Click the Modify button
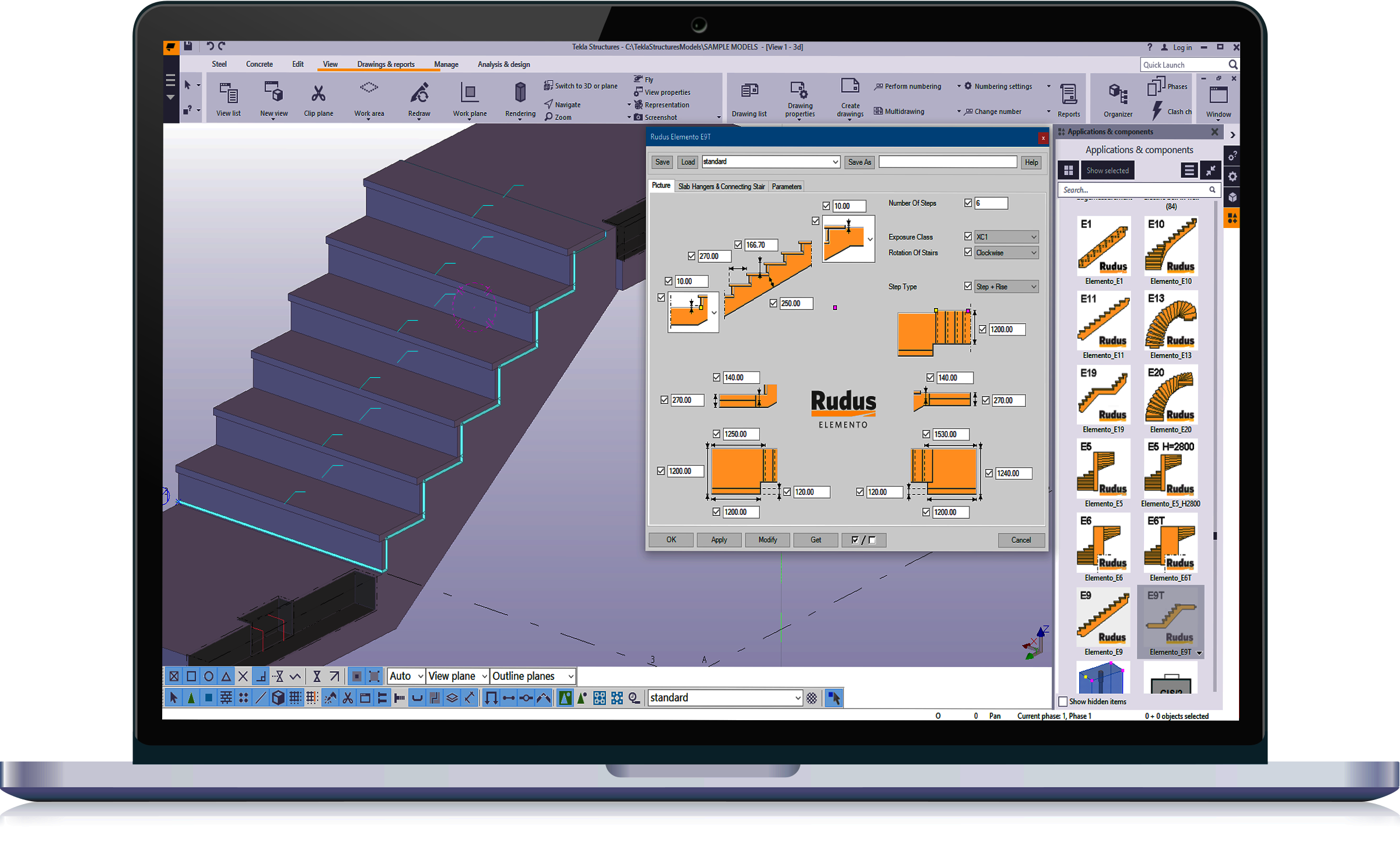The image size is (1400, 842). coord(767,540)
